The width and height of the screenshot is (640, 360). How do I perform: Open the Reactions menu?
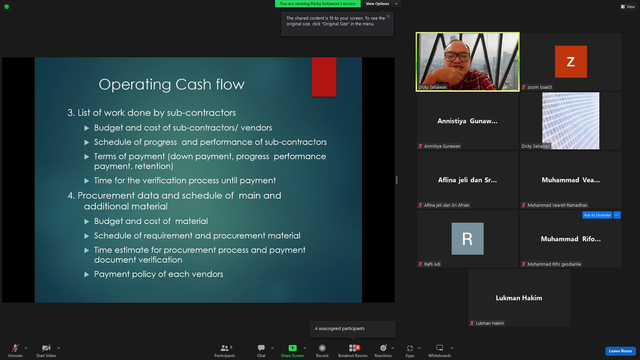[x=383, y=350]
